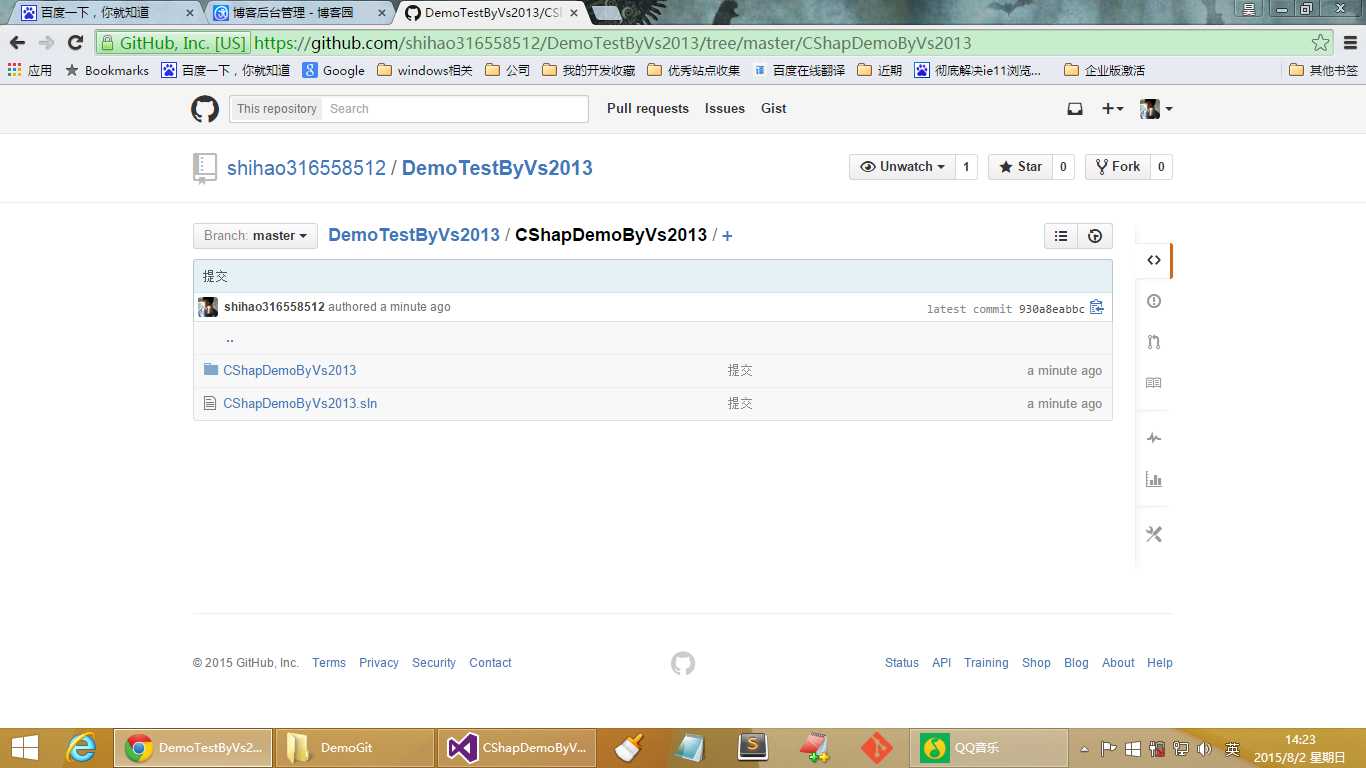Bookmark page with star icon
Viewport: 1366px width, 768px height.
pos(1321,43)
